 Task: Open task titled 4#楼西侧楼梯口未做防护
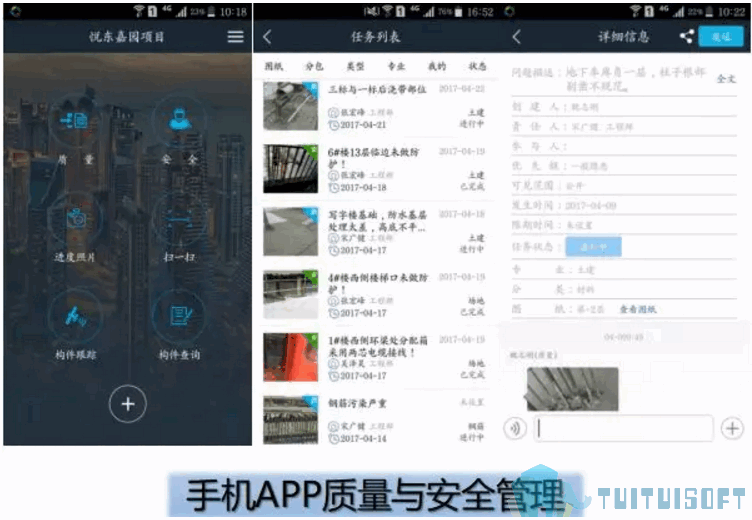coord(378,284)
